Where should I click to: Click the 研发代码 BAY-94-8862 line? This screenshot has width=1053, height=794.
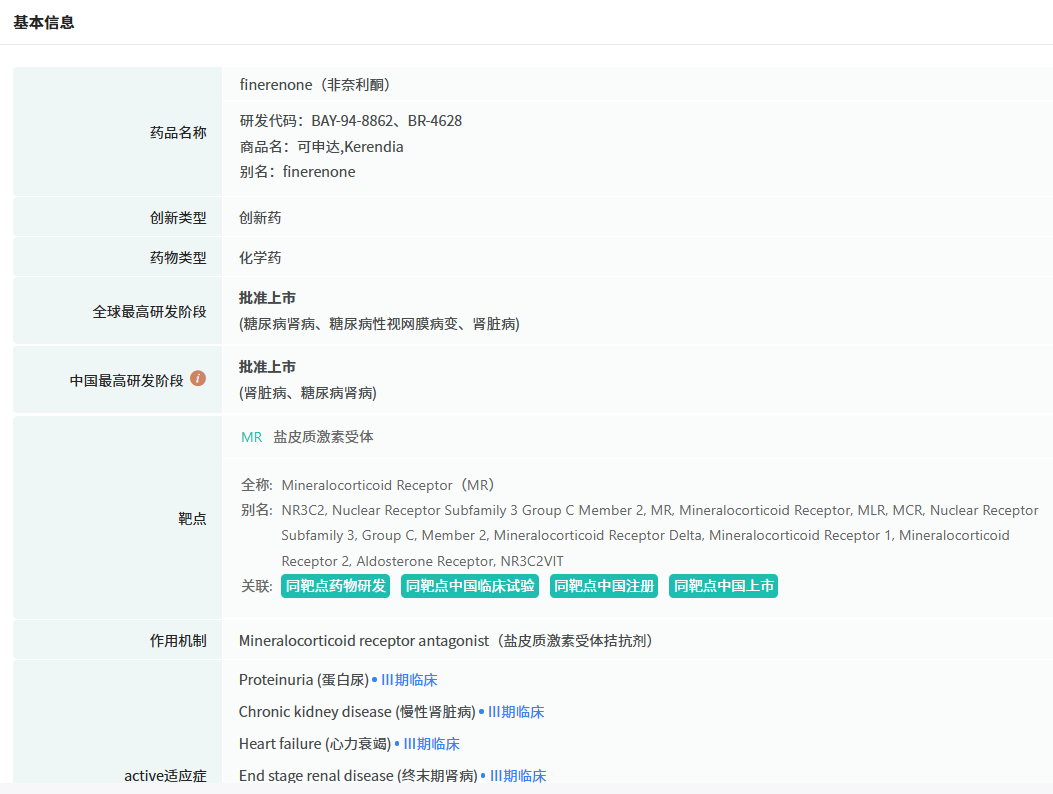coord(350,121)
